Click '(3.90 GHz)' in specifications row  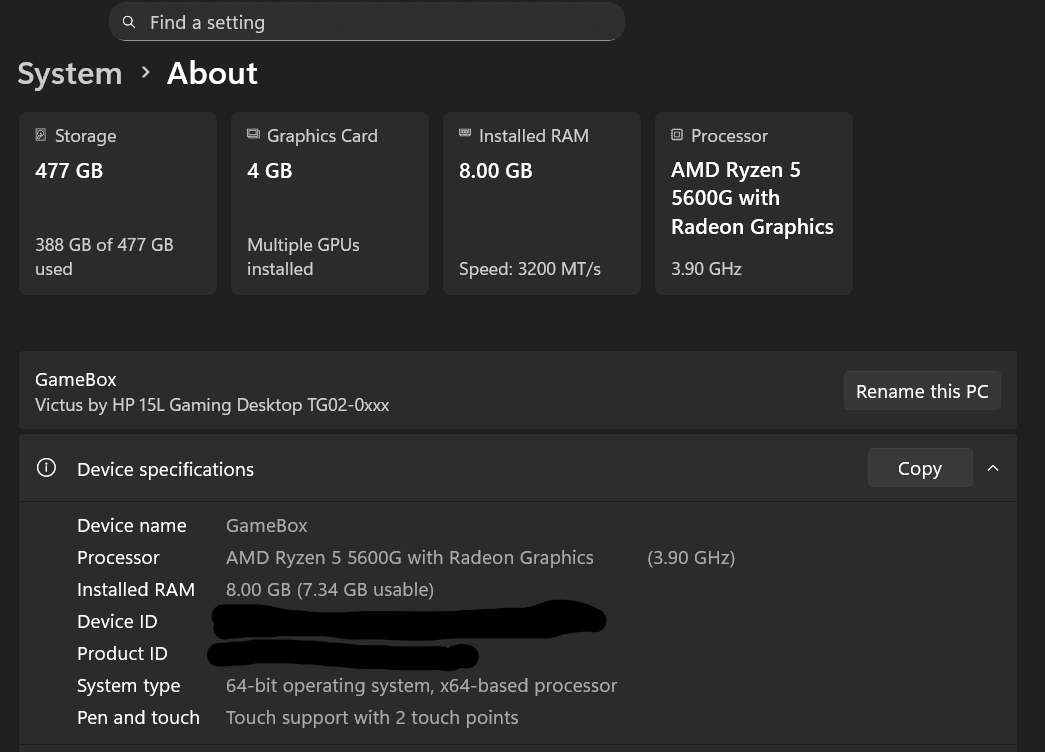(x=691, y=557)
